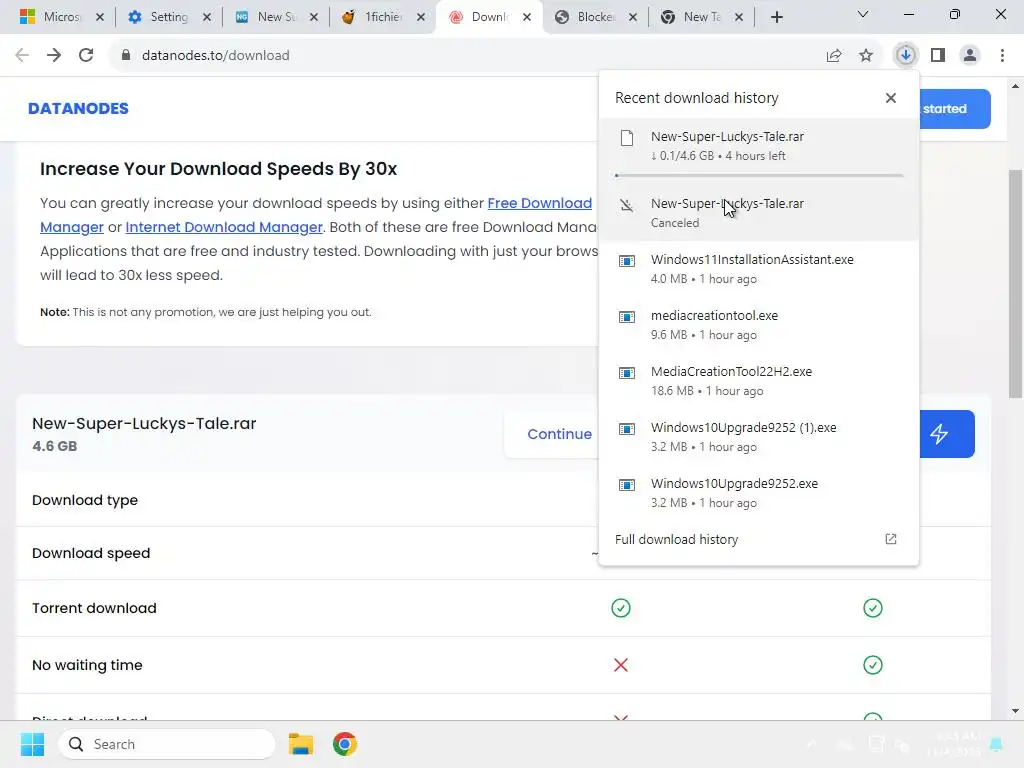The width and height of the screenshot is (1024, 768).
Task: Click the MediaCreationTool22H2.exe file icon
Action: (627, 374)
